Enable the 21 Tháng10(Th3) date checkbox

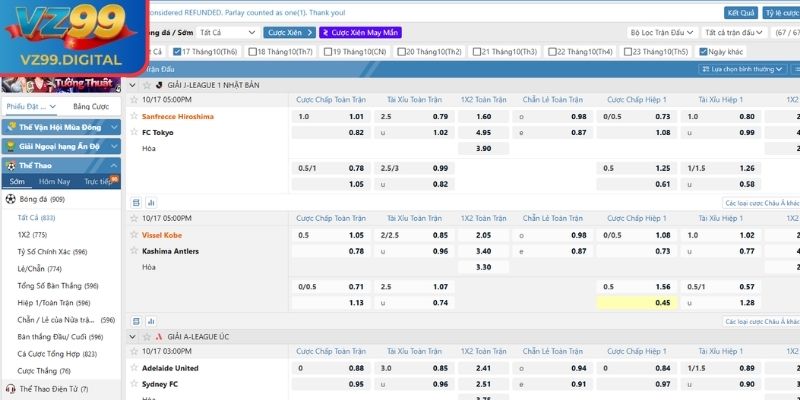tap(477, 52)
